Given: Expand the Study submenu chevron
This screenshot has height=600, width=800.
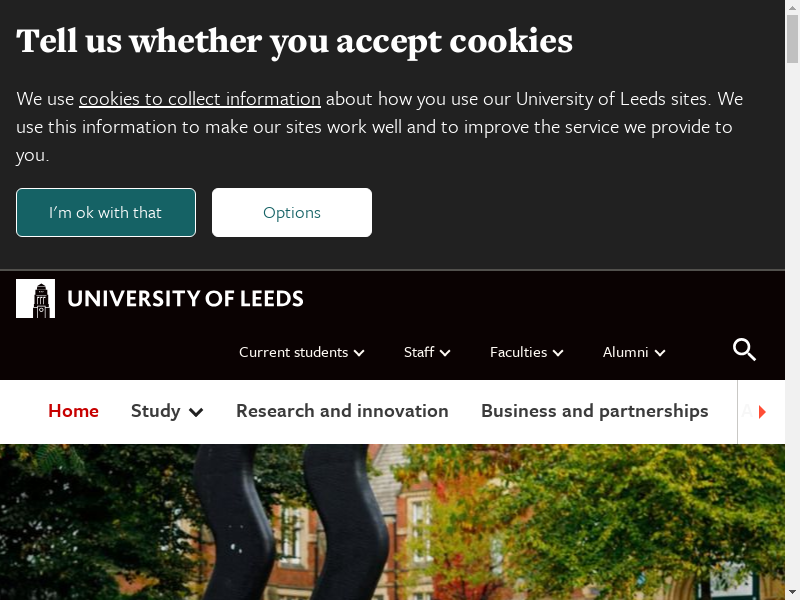Looking at the screenshot, I should (196, 412).
